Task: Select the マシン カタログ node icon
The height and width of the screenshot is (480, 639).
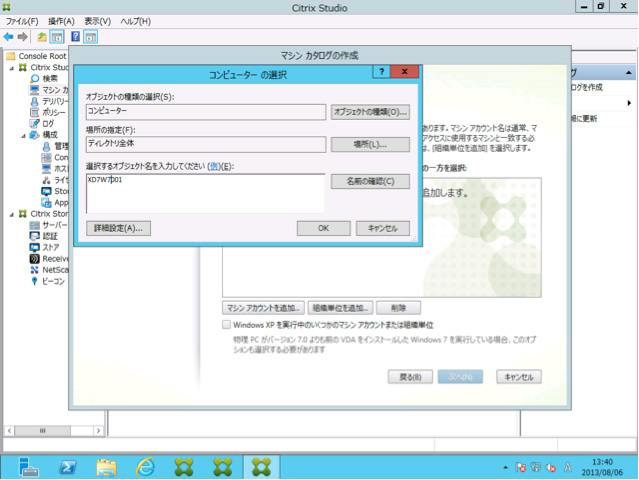Action: click(x=35, y=90)
